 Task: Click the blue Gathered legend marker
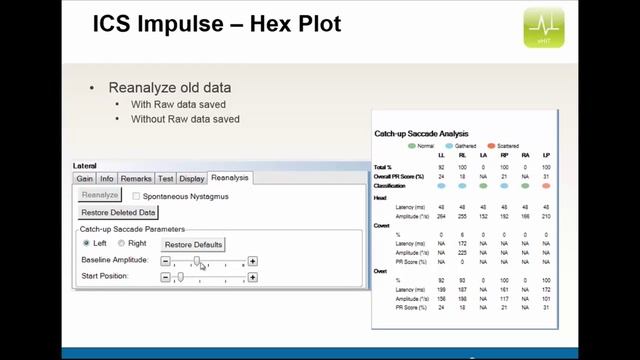click(x=449, y=146)
